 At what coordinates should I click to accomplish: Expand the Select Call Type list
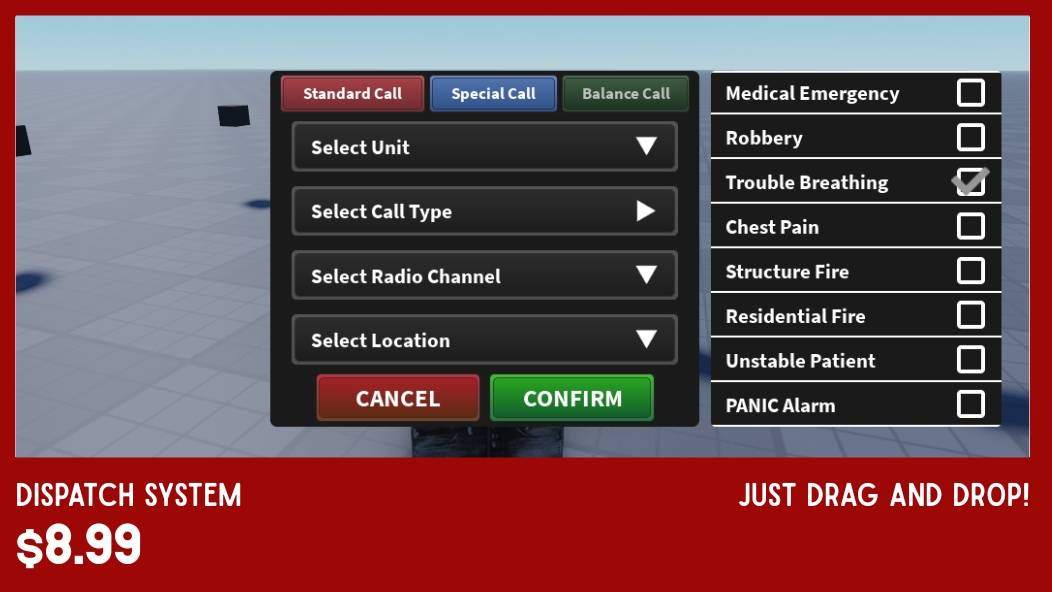tap(484, 211)
